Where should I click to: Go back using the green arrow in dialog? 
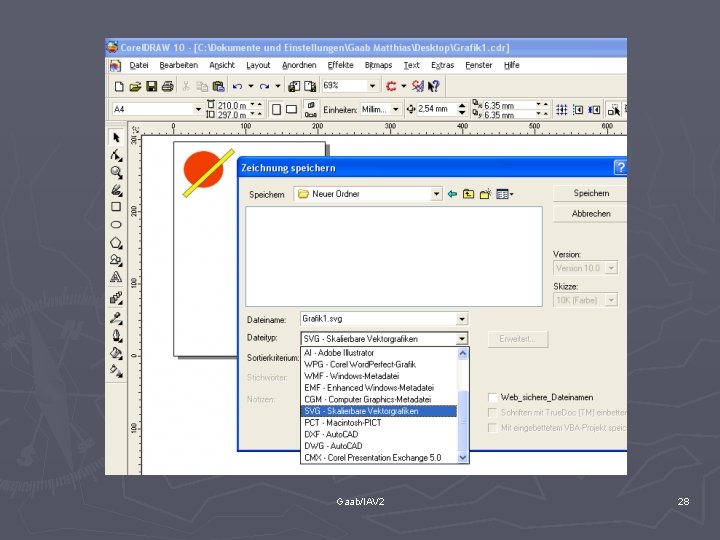pos(452,194)
